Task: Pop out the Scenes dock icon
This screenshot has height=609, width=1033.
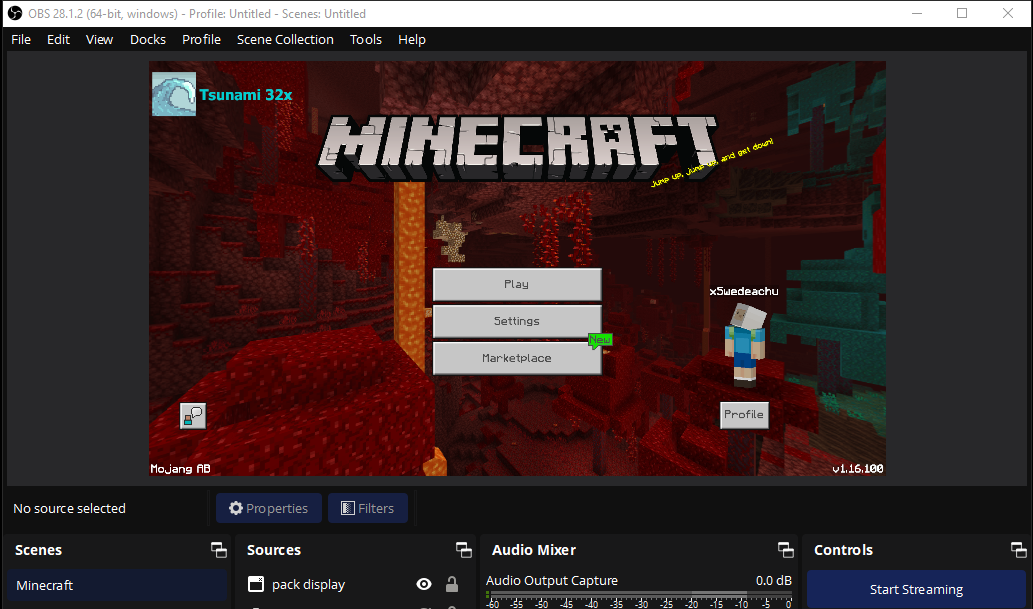Action: coord(218,549)
